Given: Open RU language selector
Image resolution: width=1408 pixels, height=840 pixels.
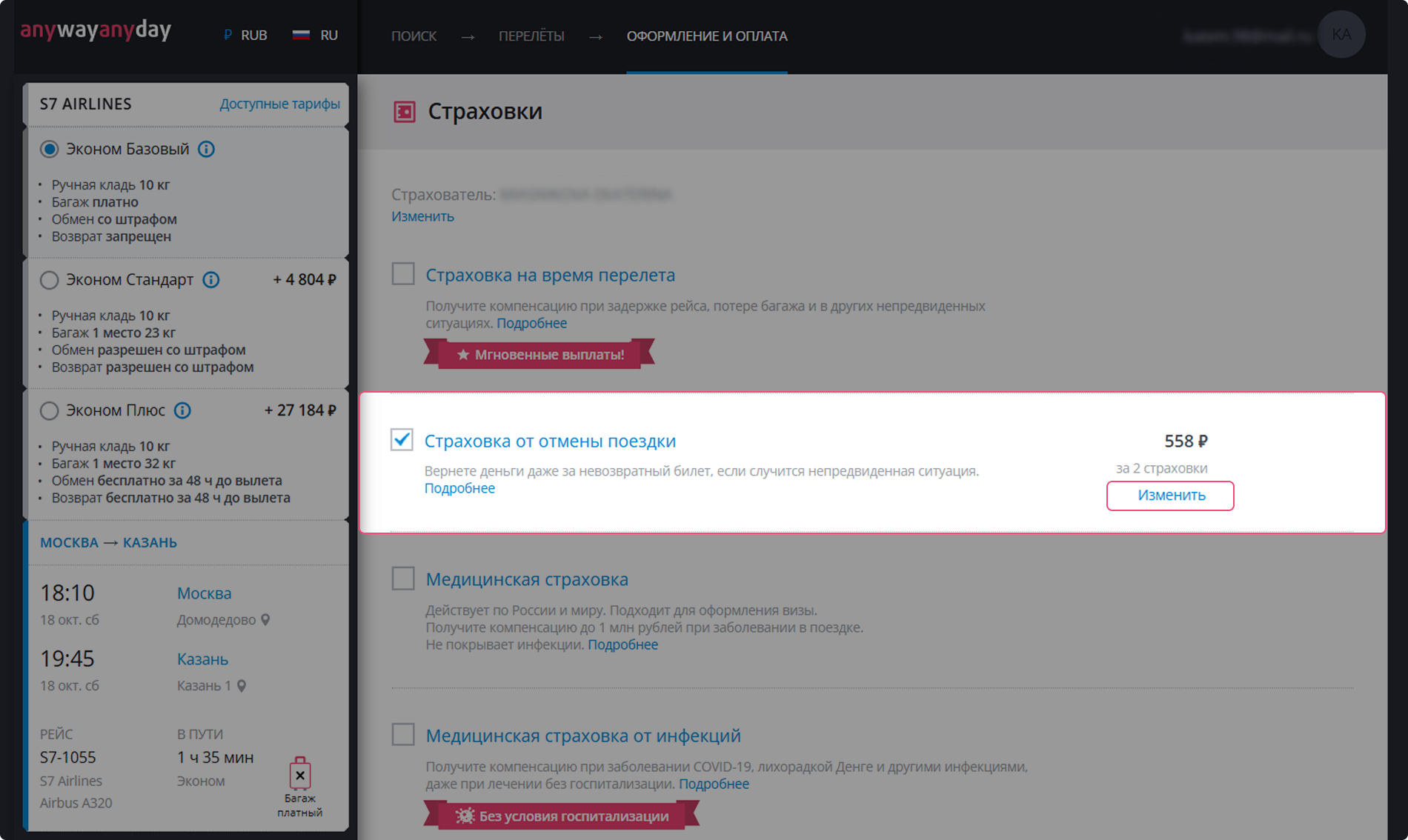Looking at the screenshot, I should pos(316,35).
